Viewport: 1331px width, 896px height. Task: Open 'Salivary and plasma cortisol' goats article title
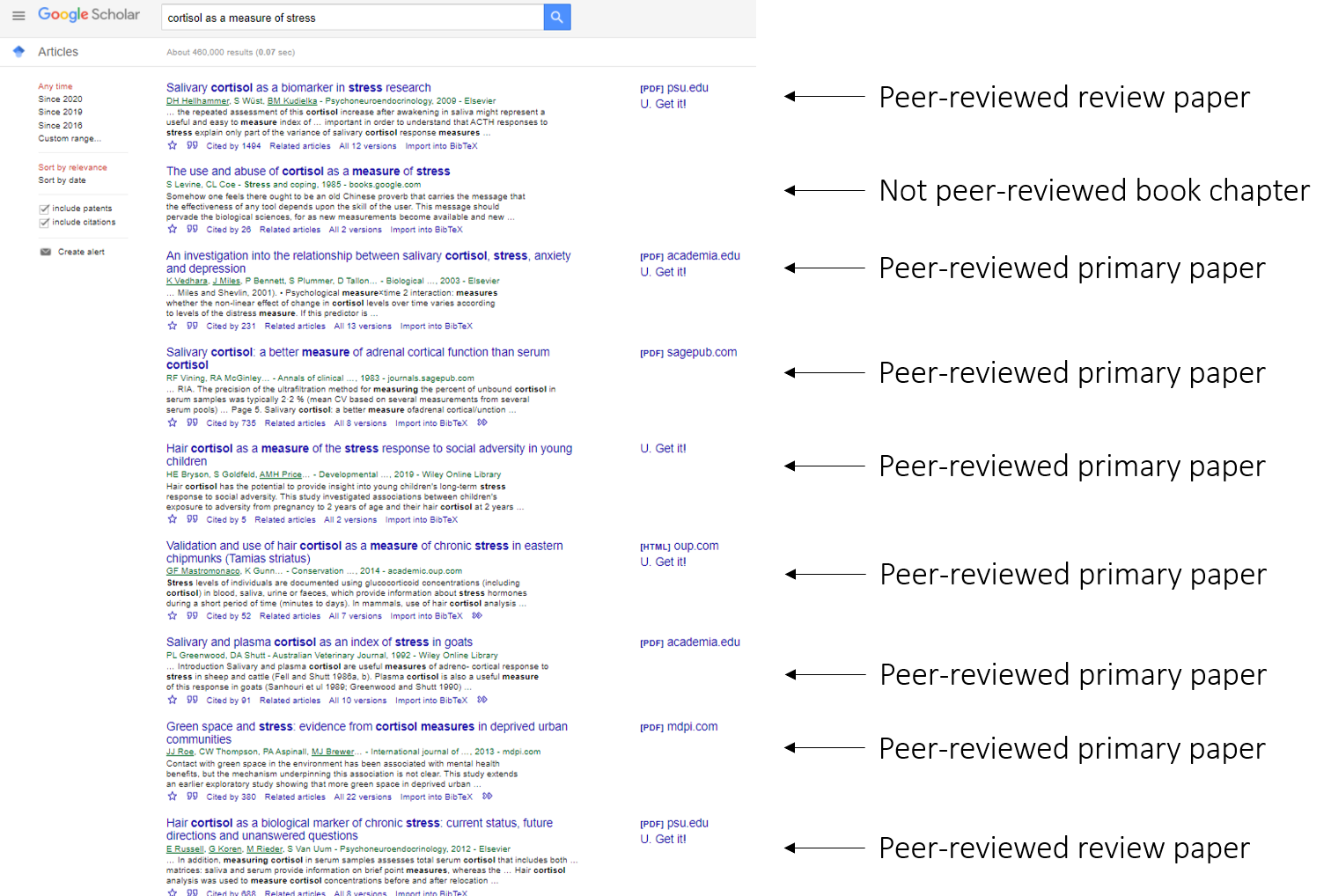click(x=320, y=642)
